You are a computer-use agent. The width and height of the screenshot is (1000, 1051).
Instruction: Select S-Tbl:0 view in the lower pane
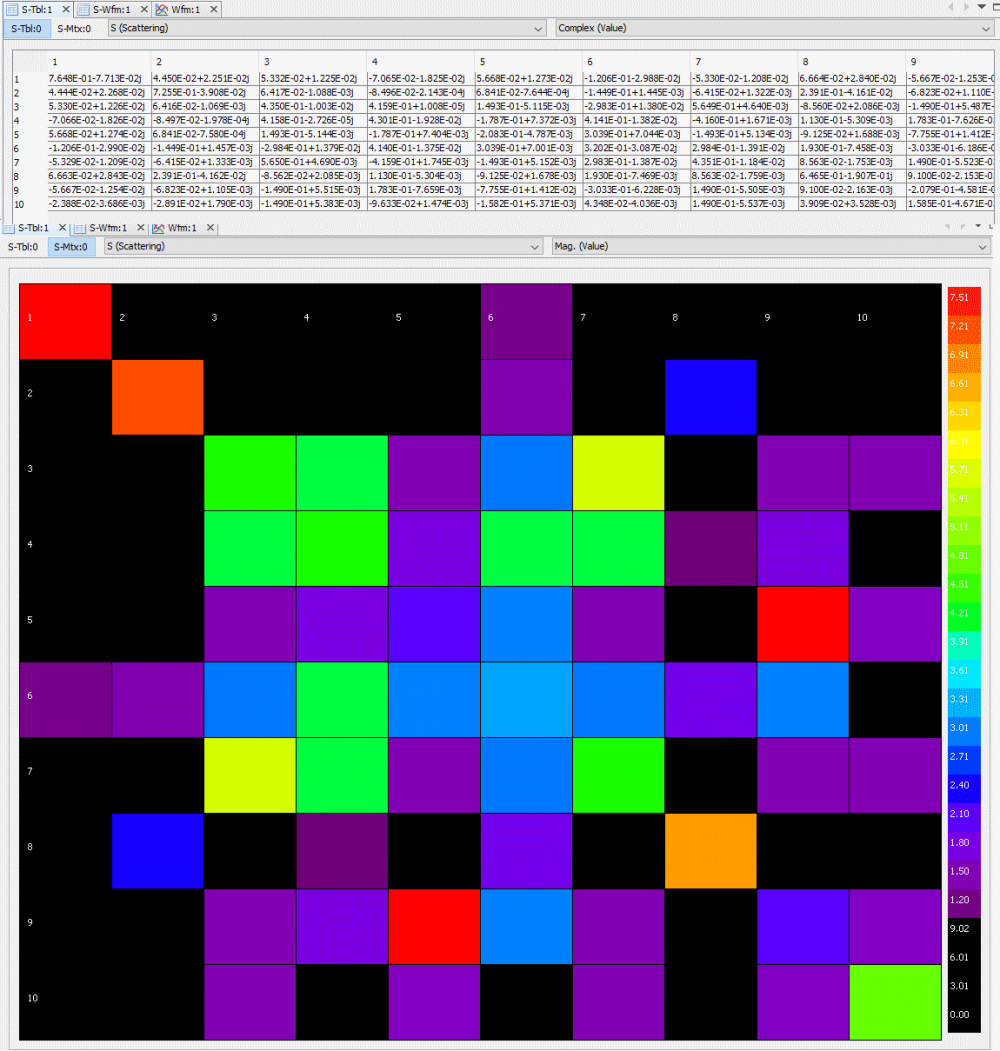click(x=23, y=247)
